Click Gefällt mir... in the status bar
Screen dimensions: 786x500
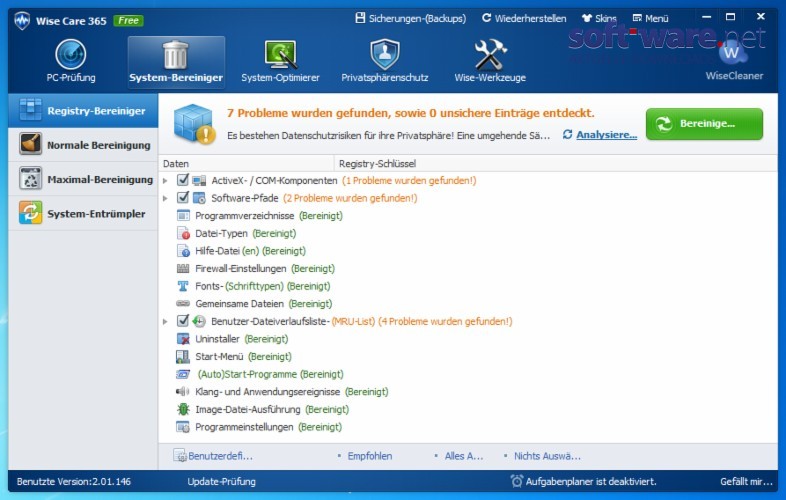tap(746, 481)
